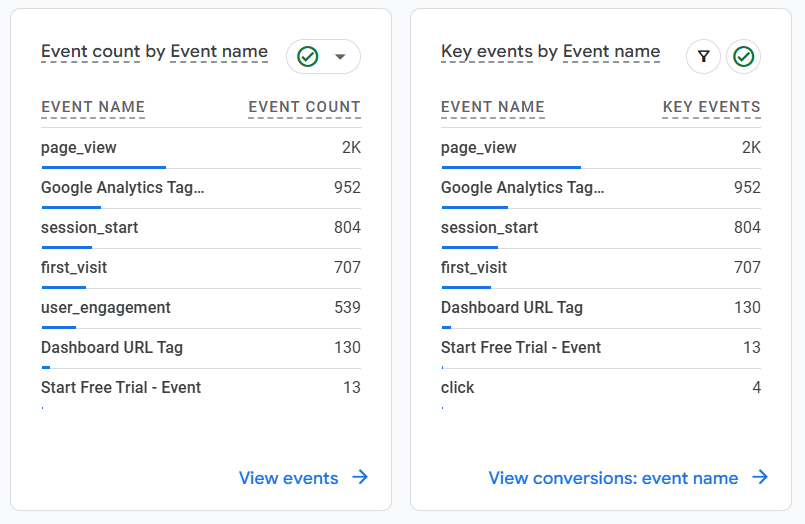This screenshot has width=805, height=524.
Task: Select Google Analytics Tag row in Event count card
Action: coord(201,188)
